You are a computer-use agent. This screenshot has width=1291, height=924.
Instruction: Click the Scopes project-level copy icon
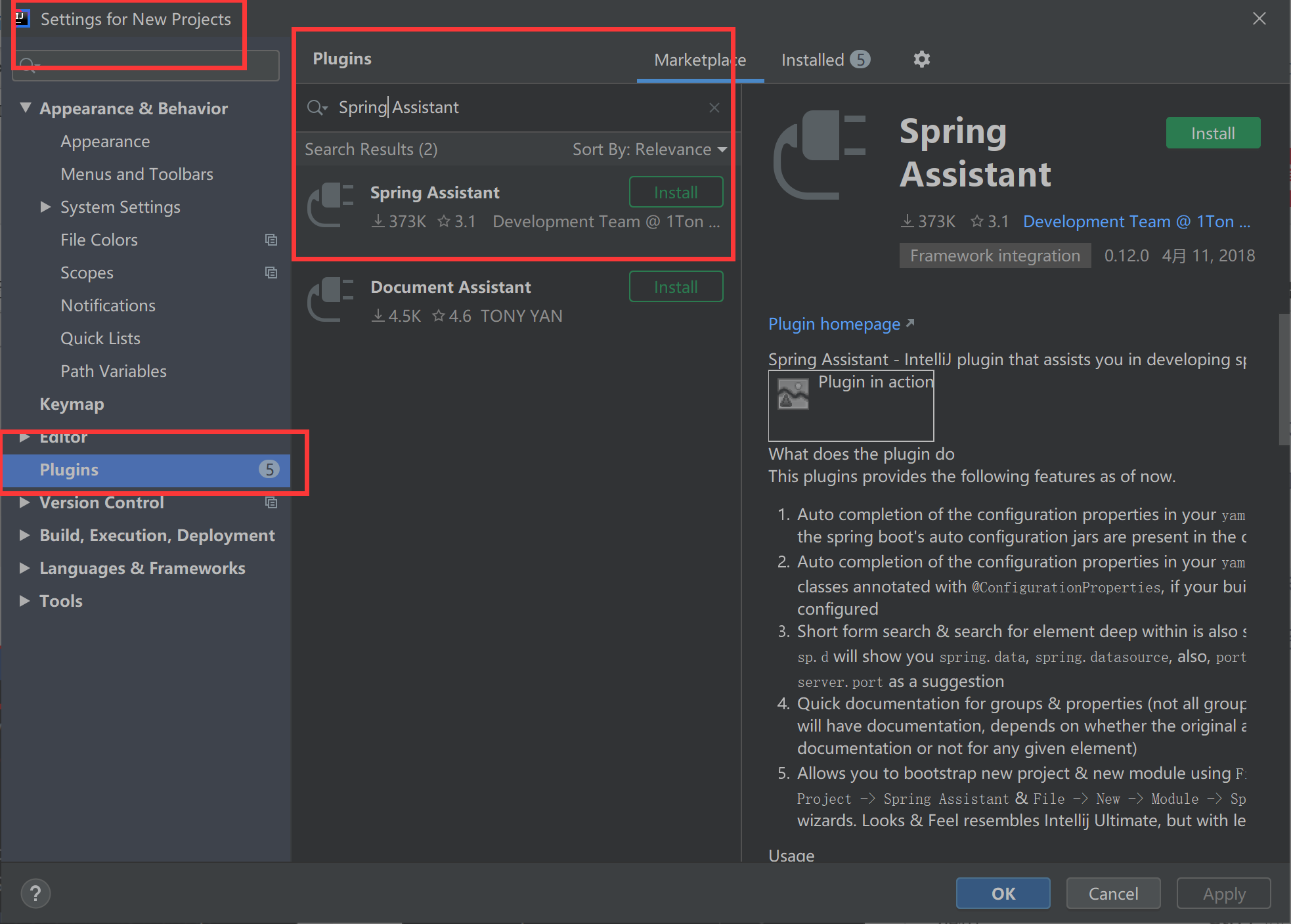(x=271, y=273)
